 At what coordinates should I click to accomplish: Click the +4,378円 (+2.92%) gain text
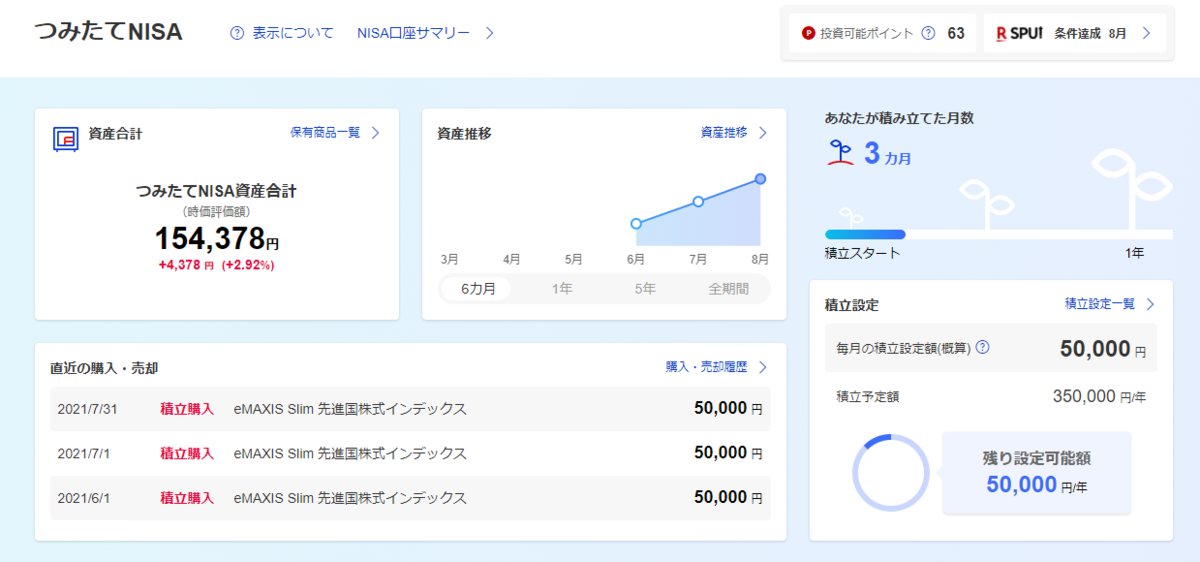pos(216,265)
